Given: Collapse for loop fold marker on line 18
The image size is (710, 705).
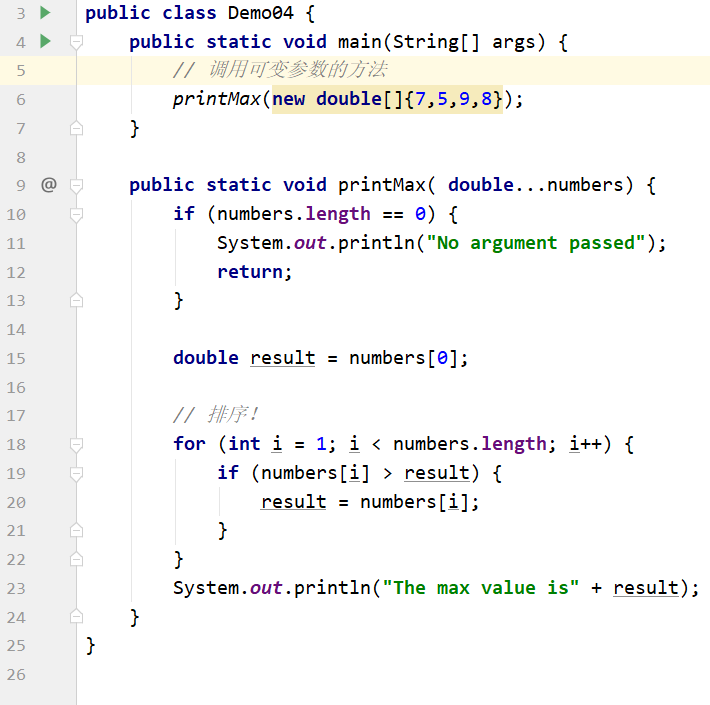Looking at the screenshot, I should [76, 444].
